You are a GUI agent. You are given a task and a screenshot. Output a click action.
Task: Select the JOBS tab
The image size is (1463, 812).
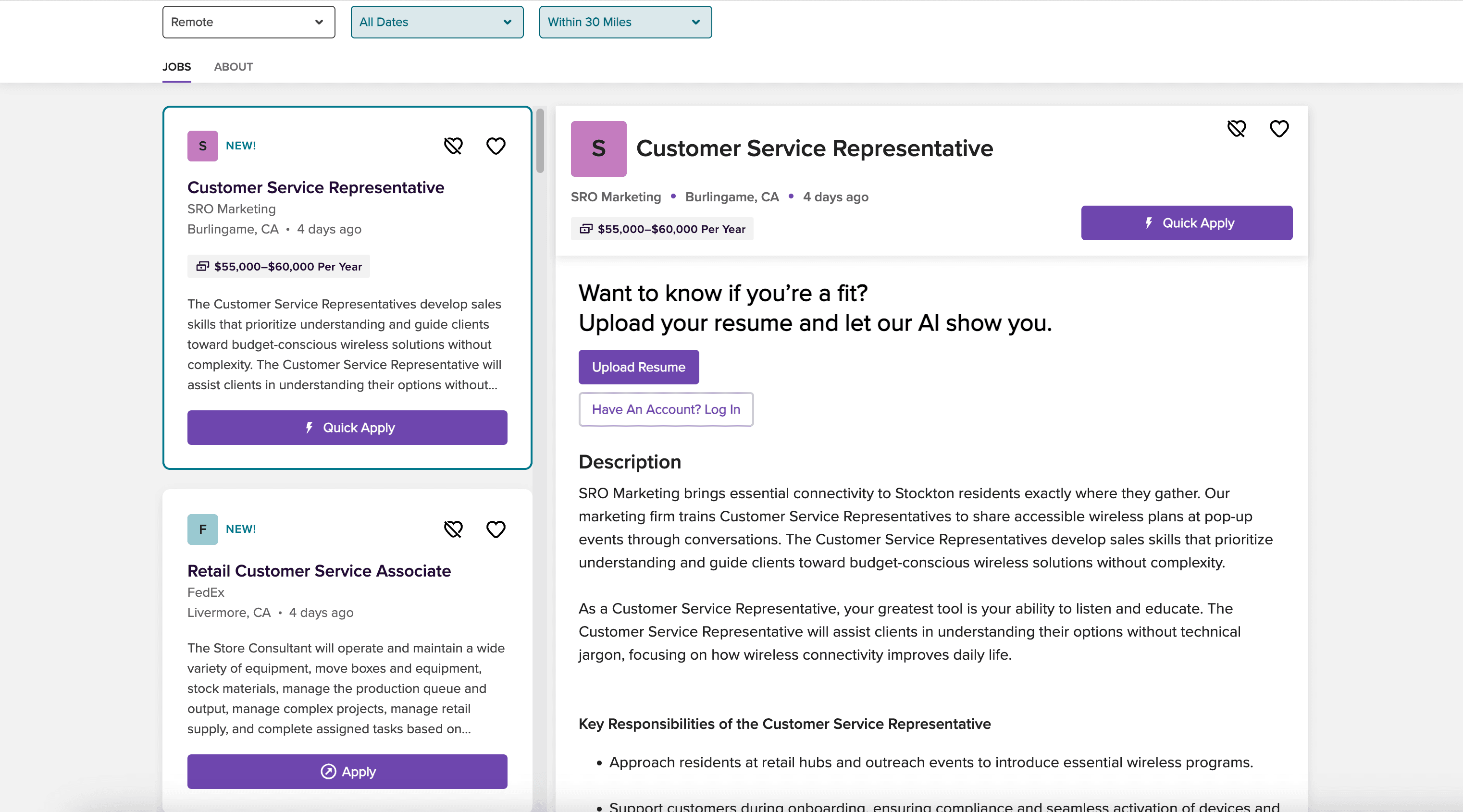pyautogui.click(x=176, y=67)
